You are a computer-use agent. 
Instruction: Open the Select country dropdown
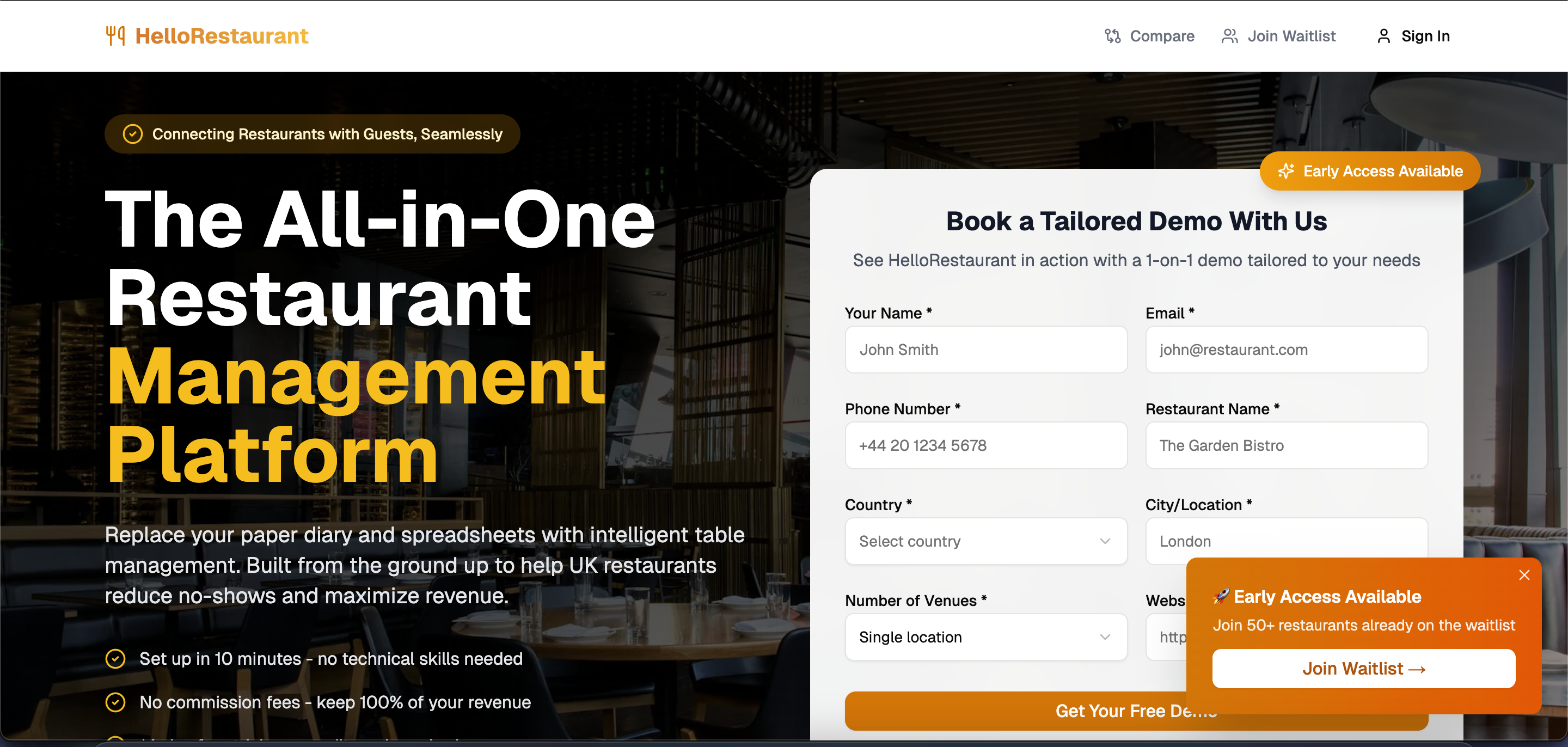coord(985,541)
